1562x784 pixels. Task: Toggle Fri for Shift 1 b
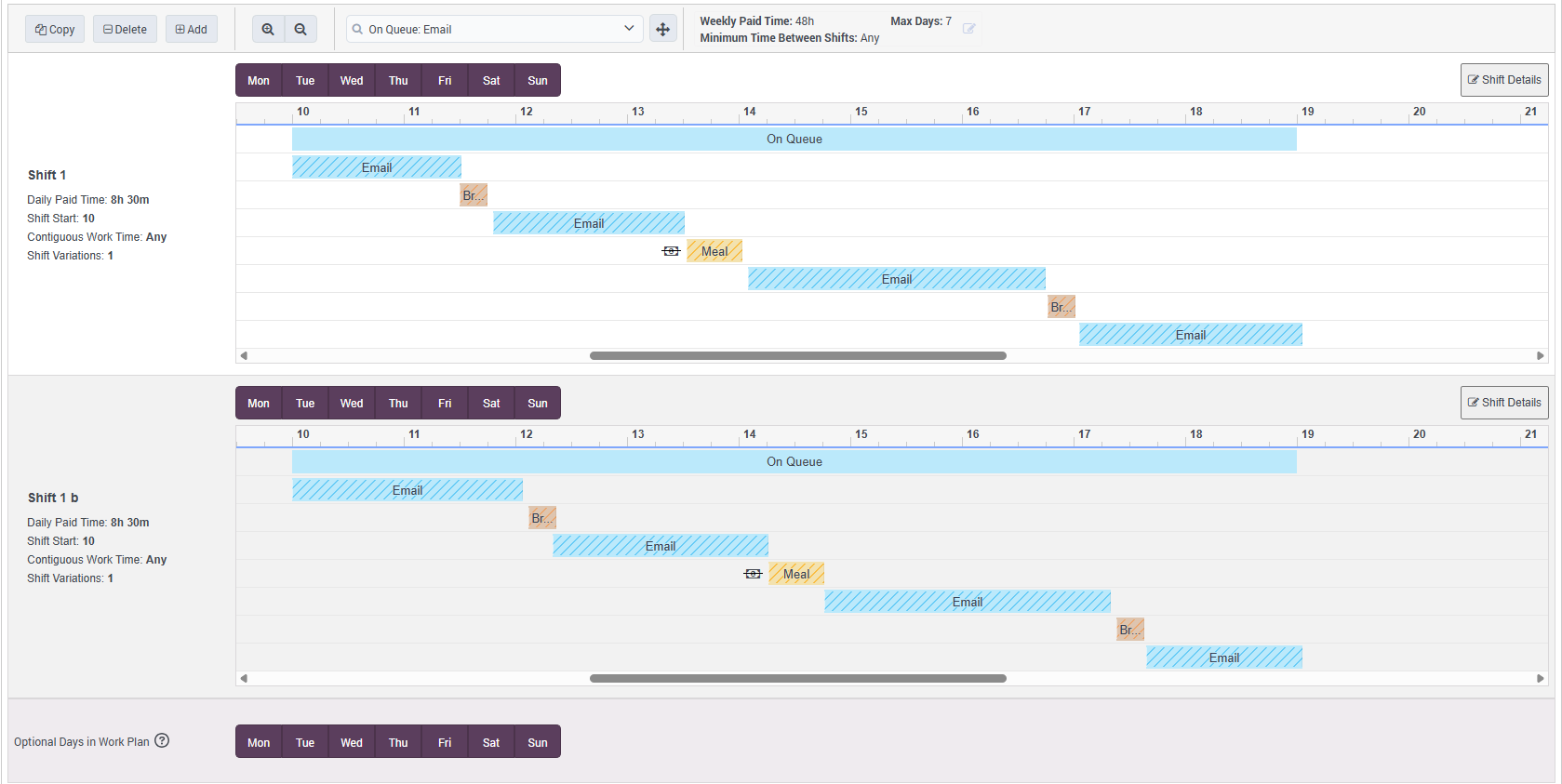(445, 403)
